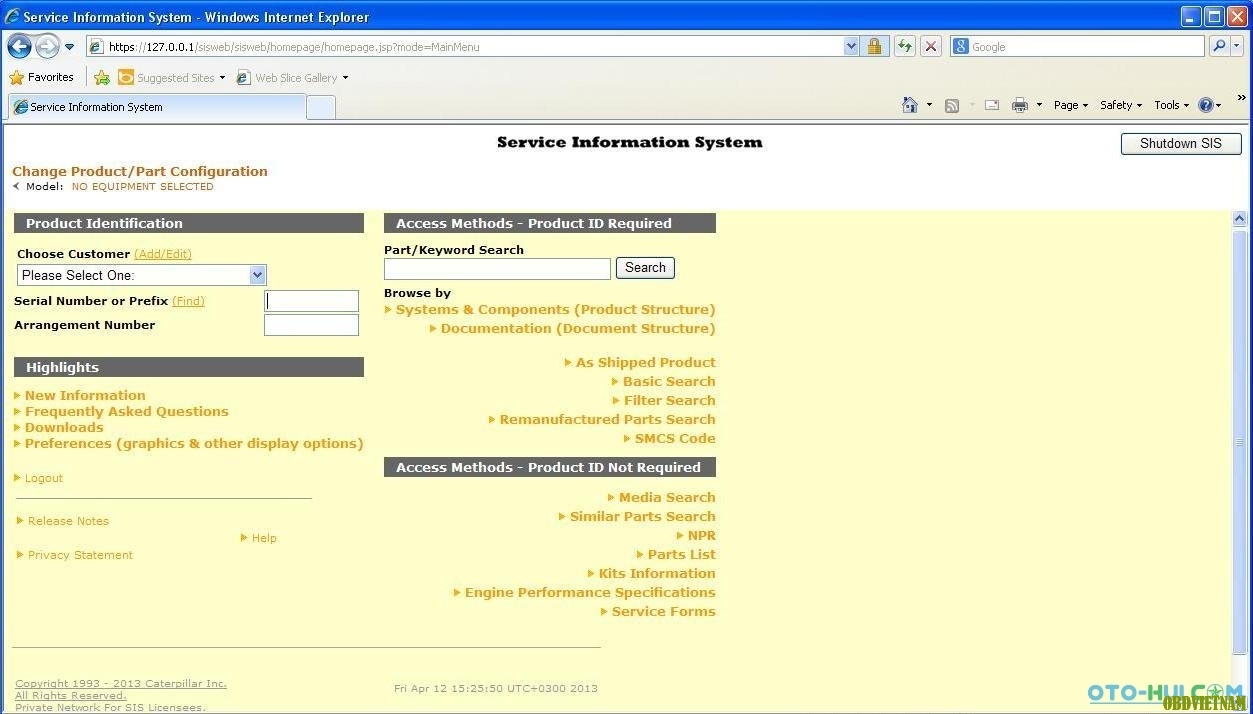1253x714 pixels.
Task: Open Preferences graphics display options
Action: (x=194, y=443)
